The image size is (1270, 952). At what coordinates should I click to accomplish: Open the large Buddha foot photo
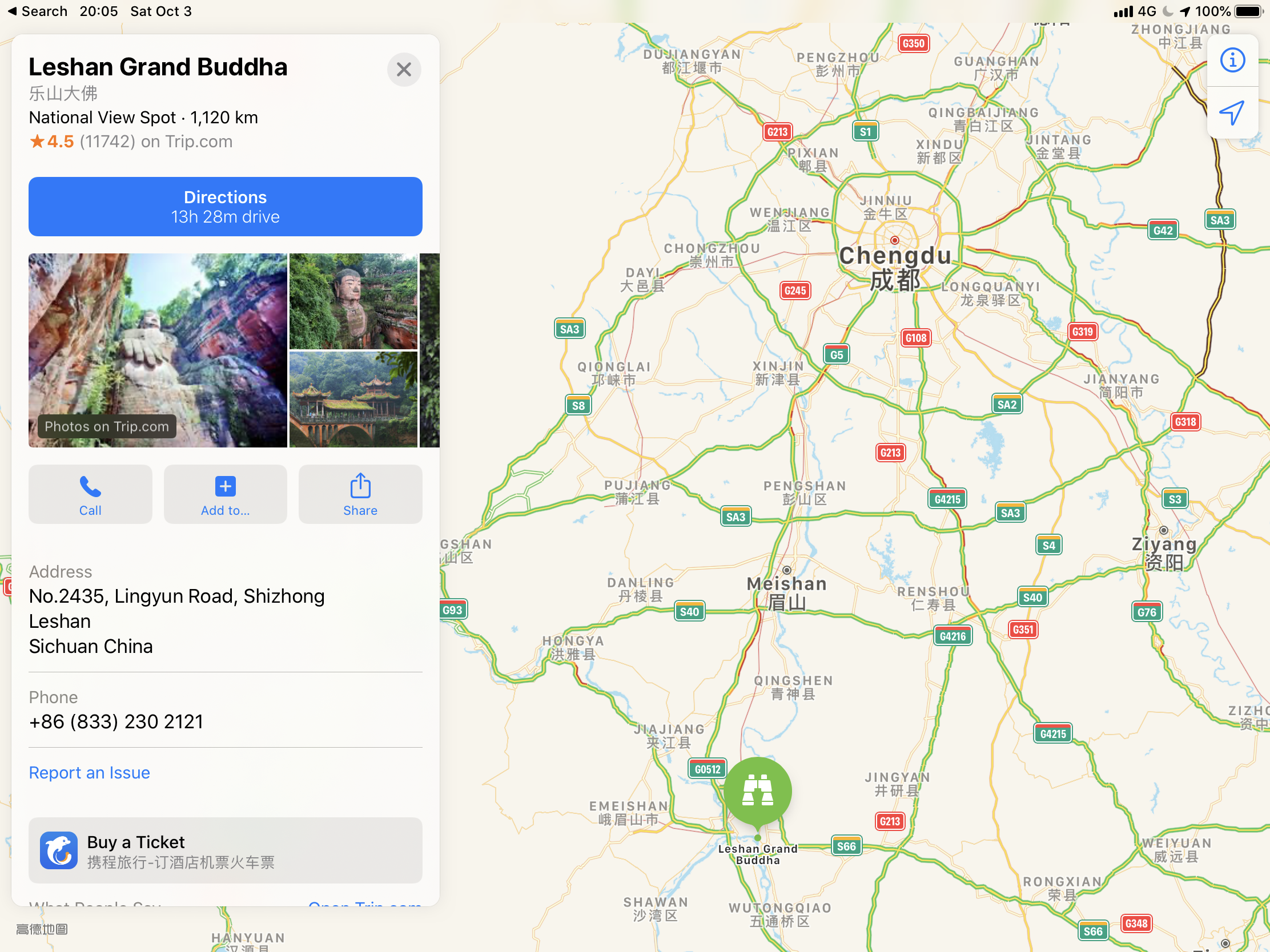pos(158,350)
